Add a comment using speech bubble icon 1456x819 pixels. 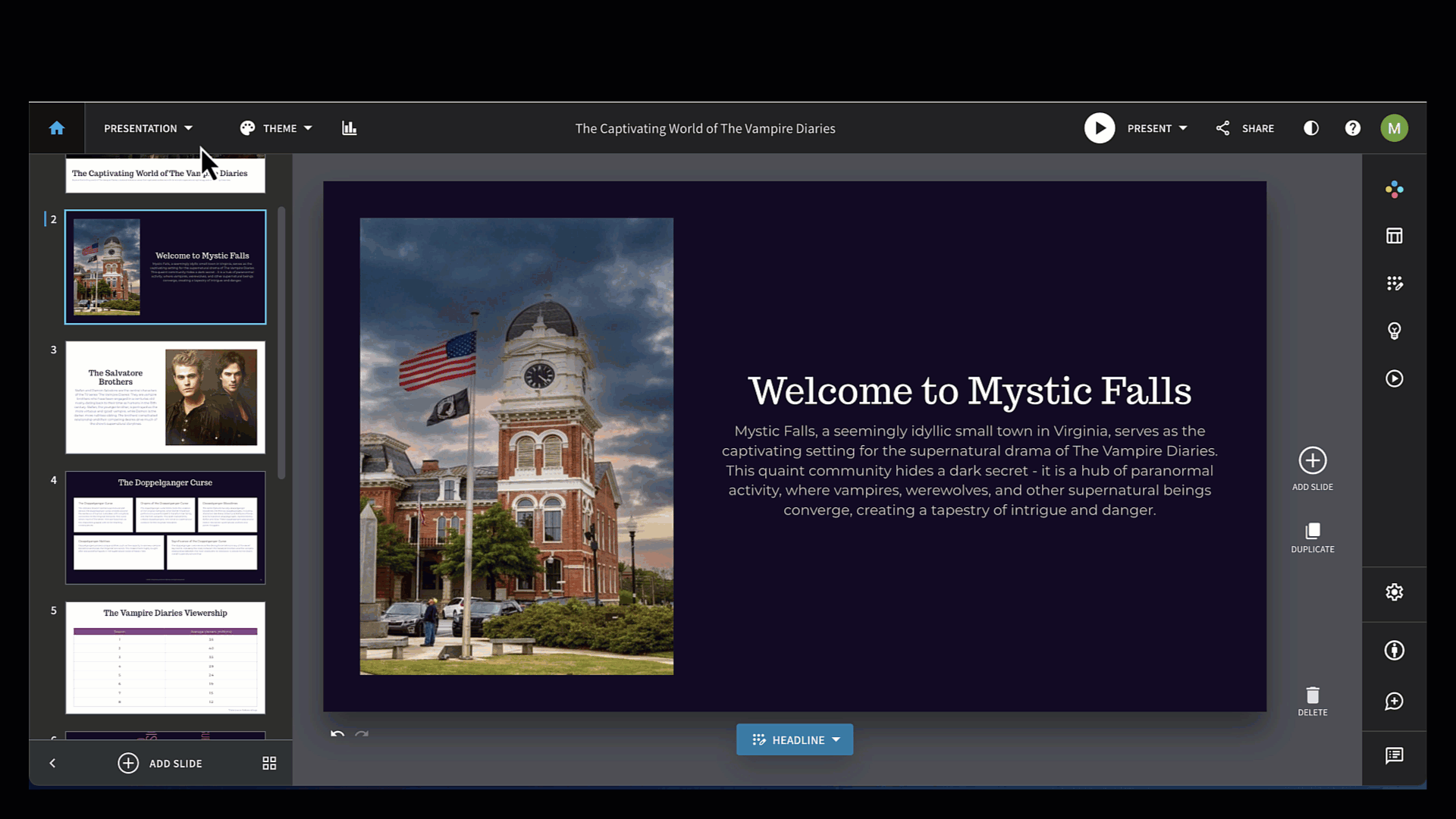[x=1394, y=701]
